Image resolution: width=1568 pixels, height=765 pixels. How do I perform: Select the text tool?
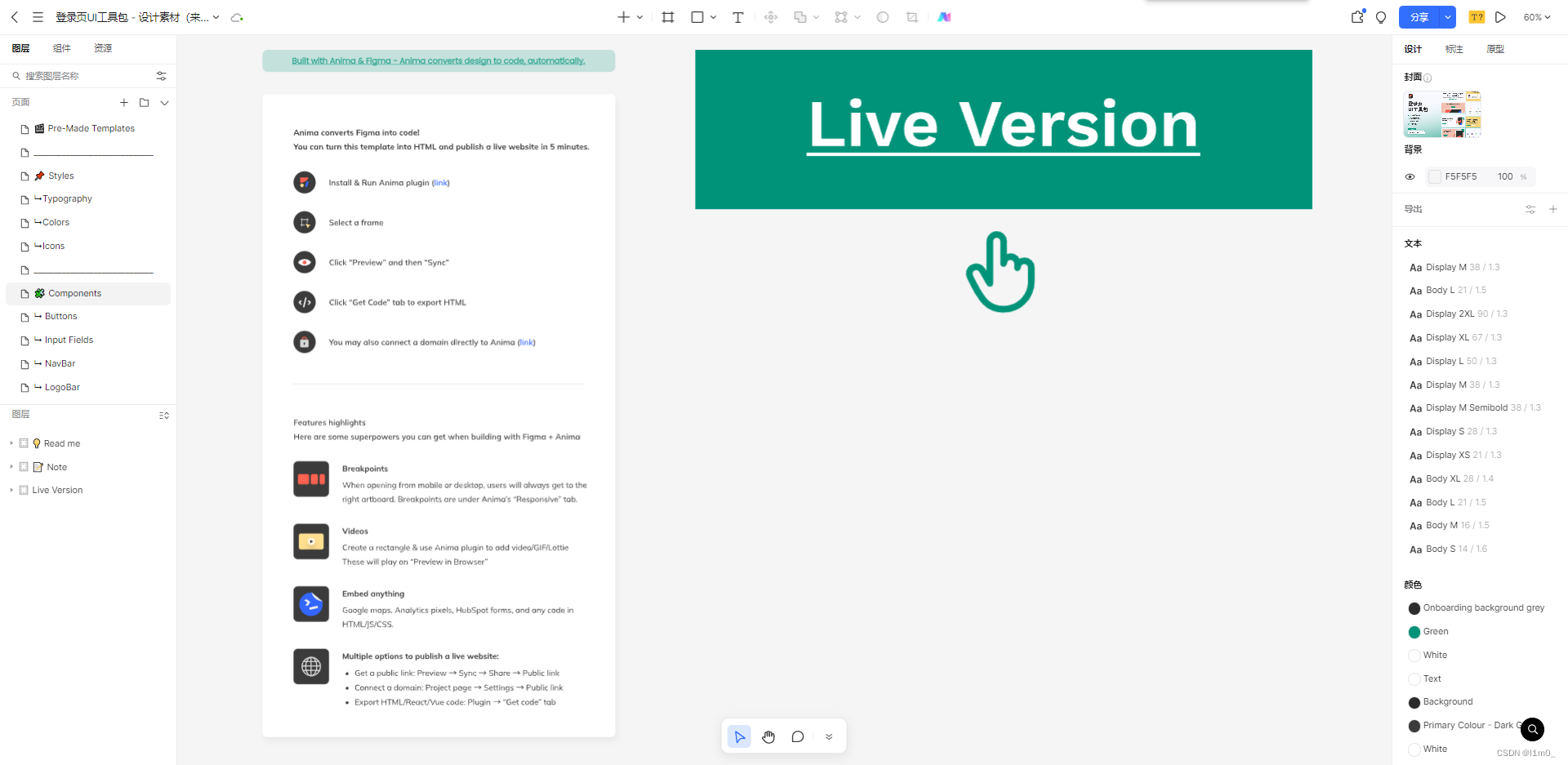738,17
